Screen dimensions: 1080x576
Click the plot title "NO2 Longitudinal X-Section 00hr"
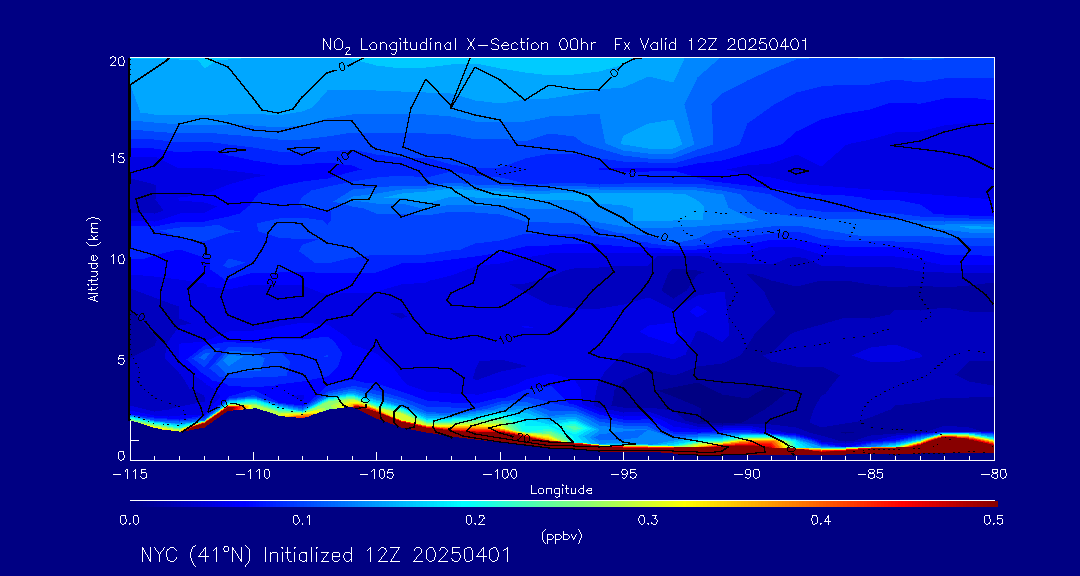(x=459, y=45)
